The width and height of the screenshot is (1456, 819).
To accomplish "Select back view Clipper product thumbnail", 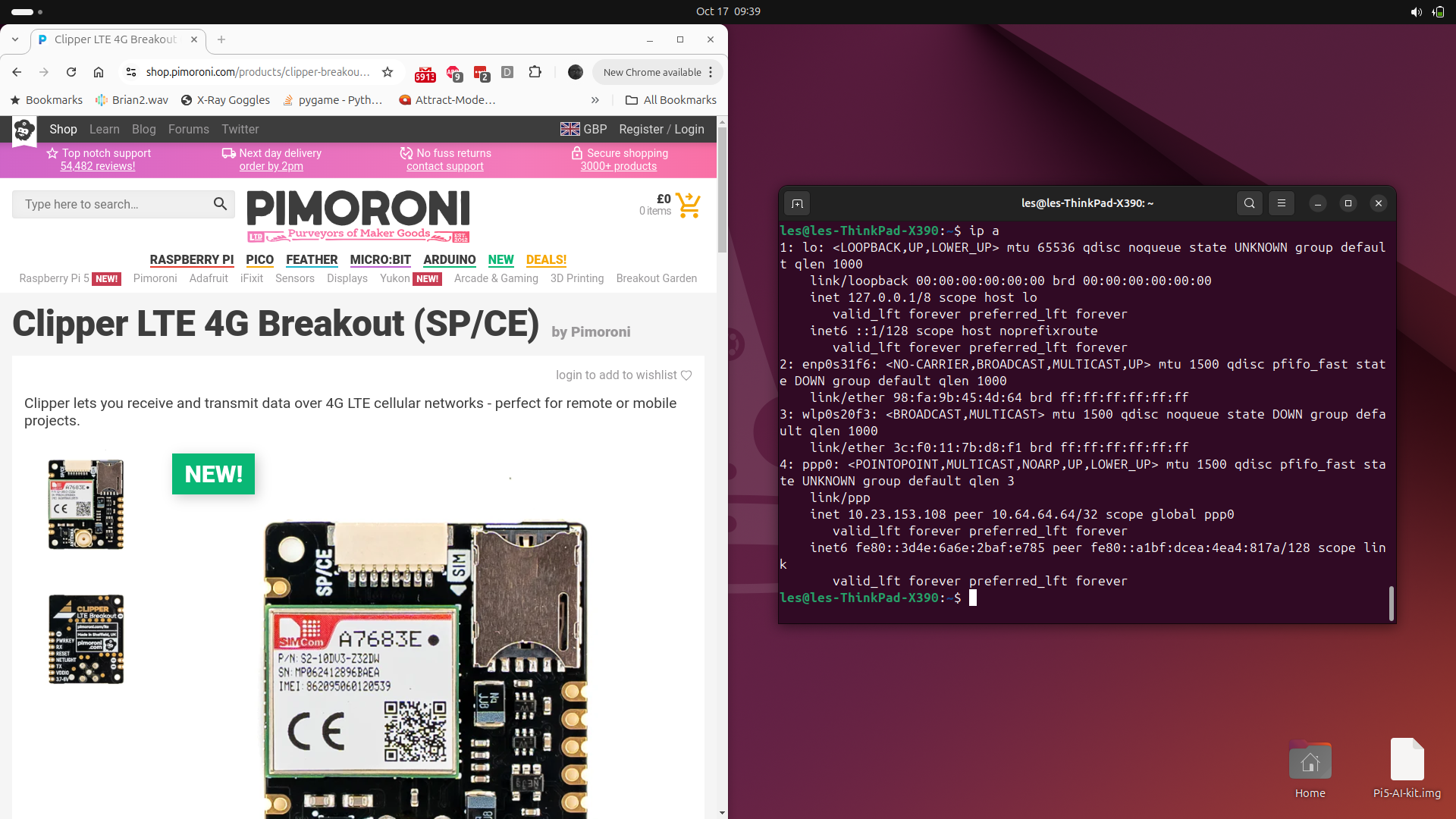I will tap(86, 639).
